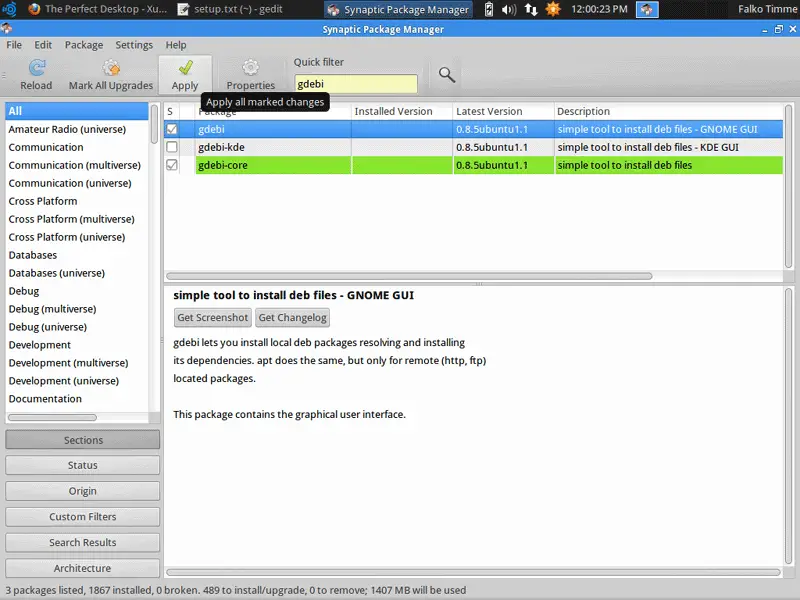Open the Xubuntu applications menu icon
The height and width of the screenshot is (600, 800).
[x=10, y=9]
